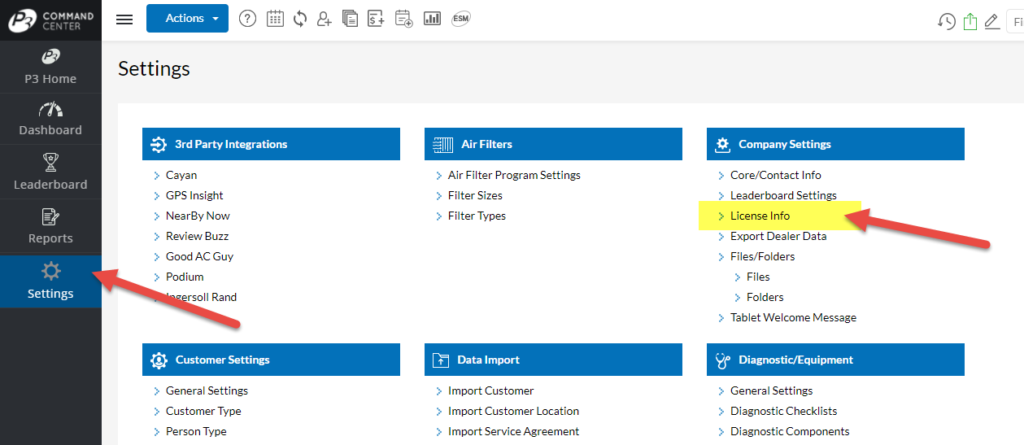Open the Filter Sizes link

[x=475, y=195]
